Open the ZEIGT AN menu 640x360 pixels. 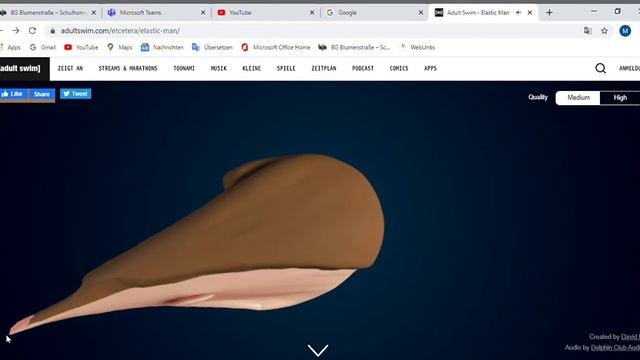tap(70, 69)
